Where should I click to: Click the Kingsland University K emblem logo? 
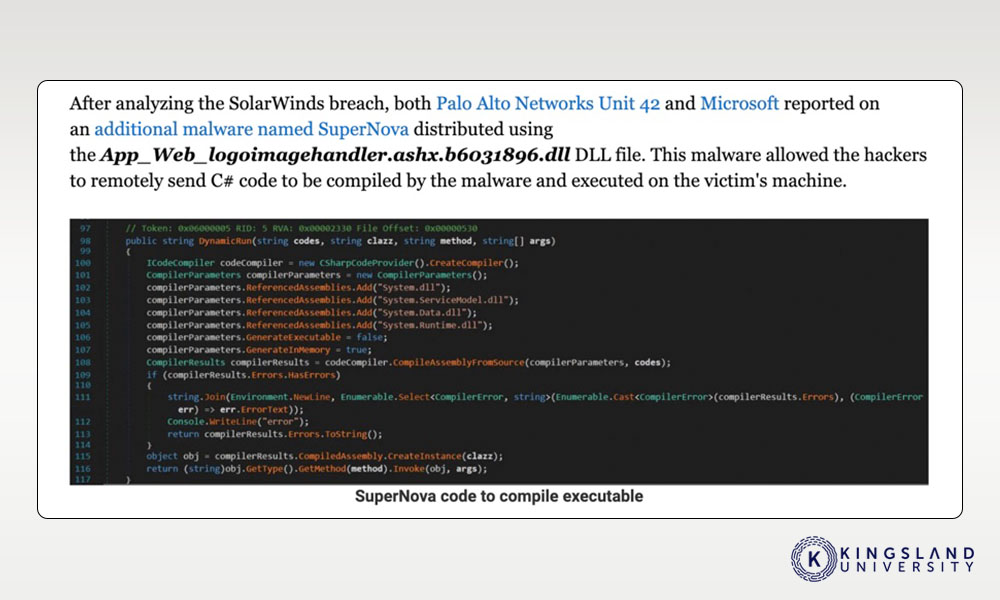814,559
